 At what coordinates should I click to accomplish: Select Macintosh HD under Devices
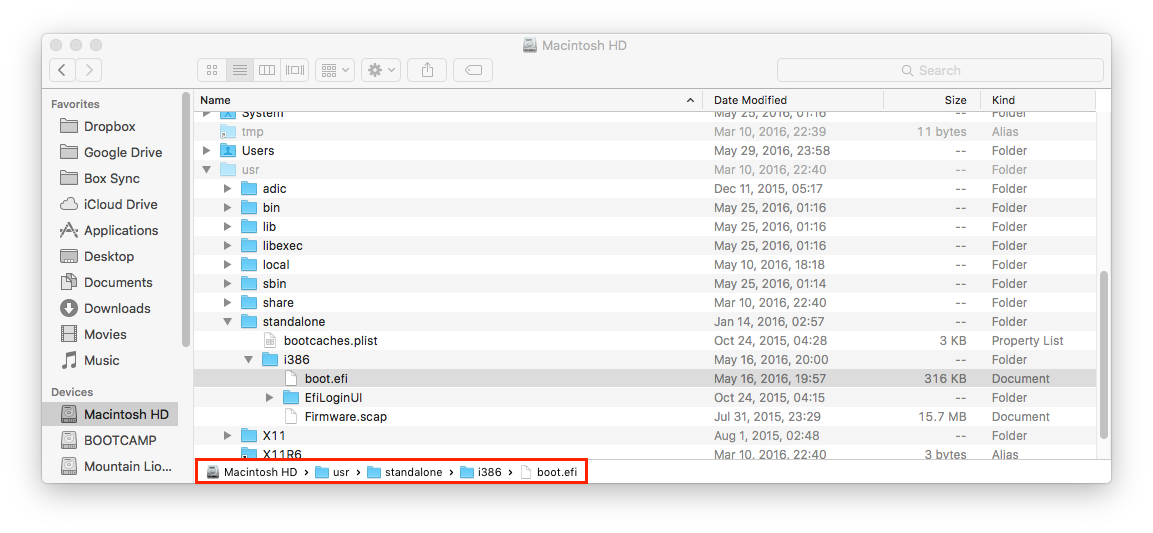110,414
